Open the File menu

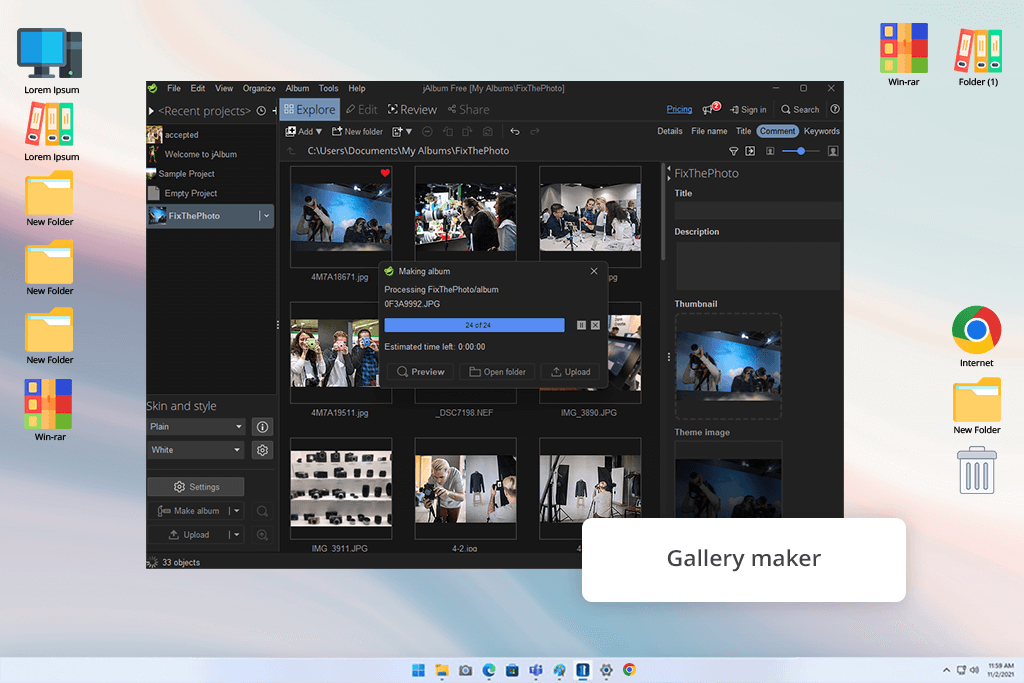[x=174, y=88]
